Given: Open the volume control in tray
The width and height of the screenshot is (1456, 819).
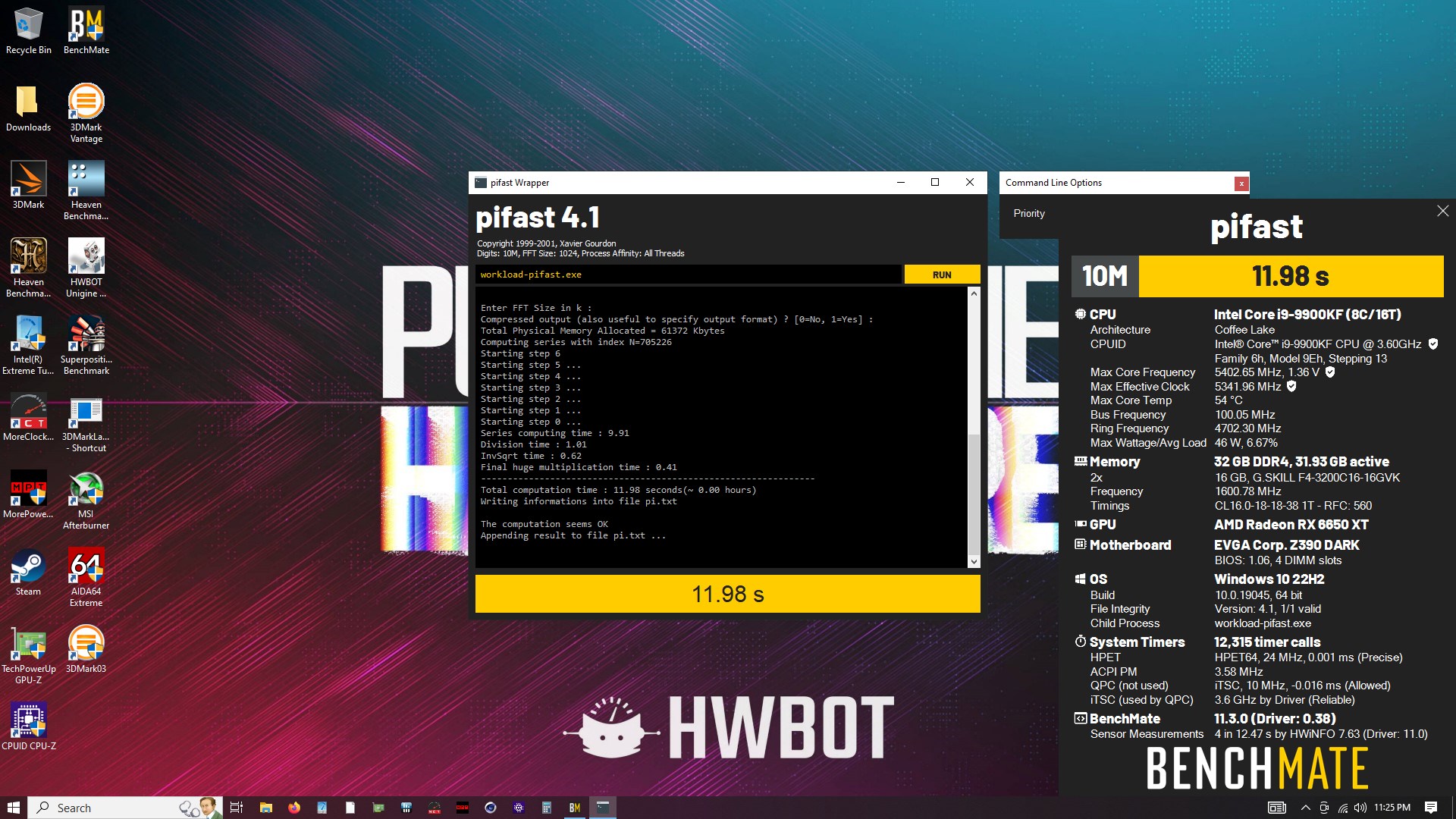Looking at the screenshot, I should [1361, 808].
